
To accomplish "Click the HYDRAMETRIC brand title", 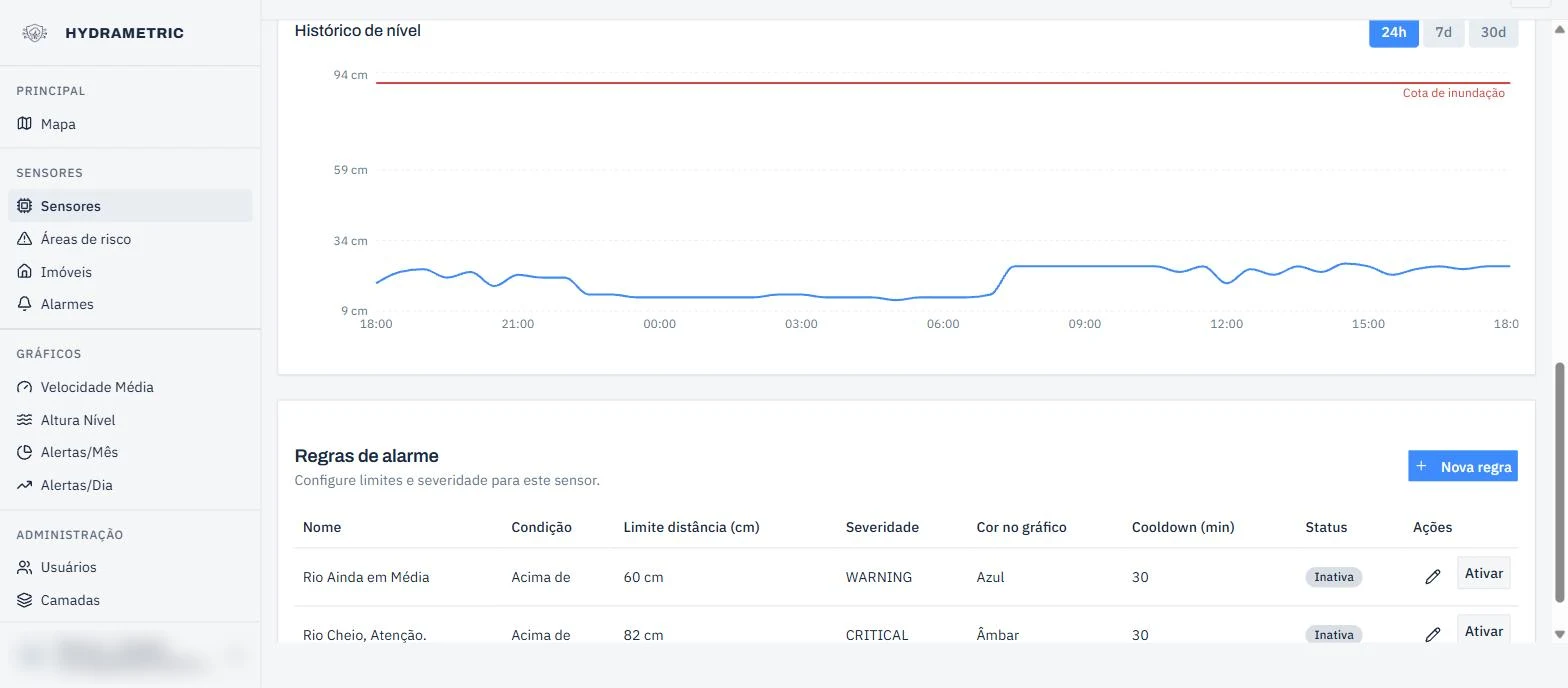I will tap(125, 33).
